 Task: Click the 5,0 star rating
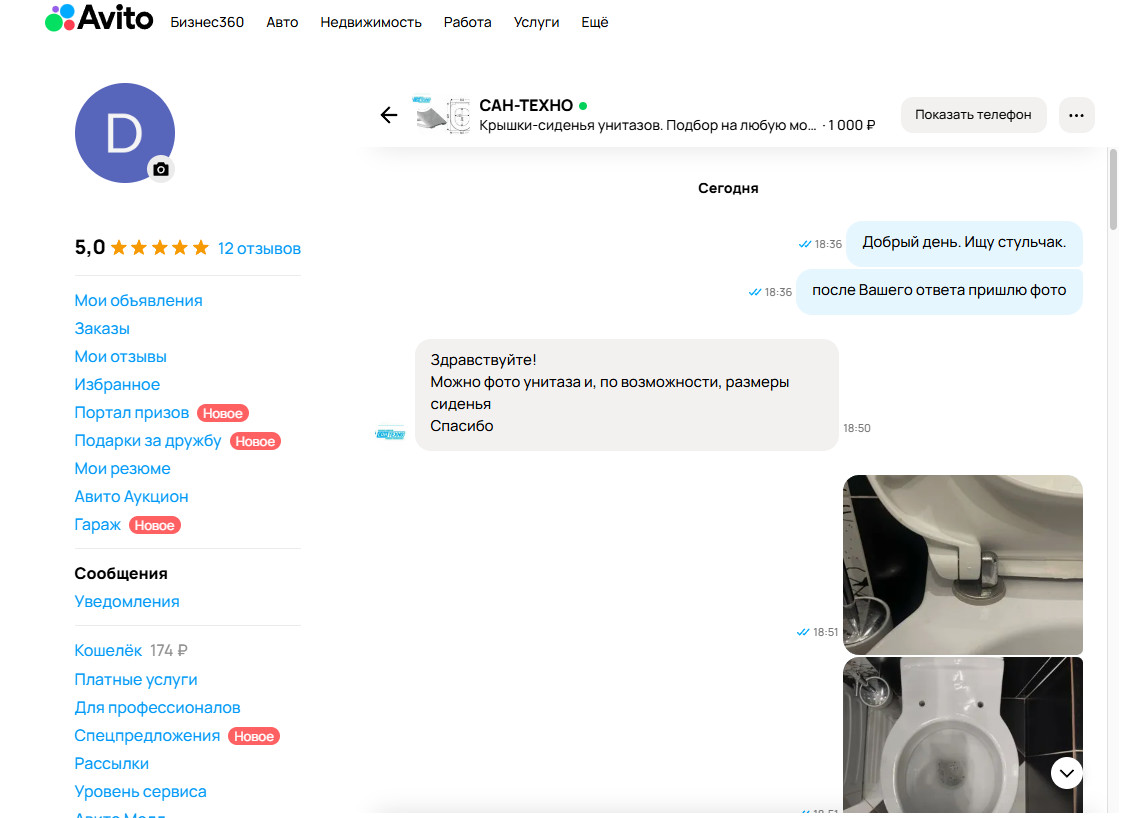coord(142,248)
